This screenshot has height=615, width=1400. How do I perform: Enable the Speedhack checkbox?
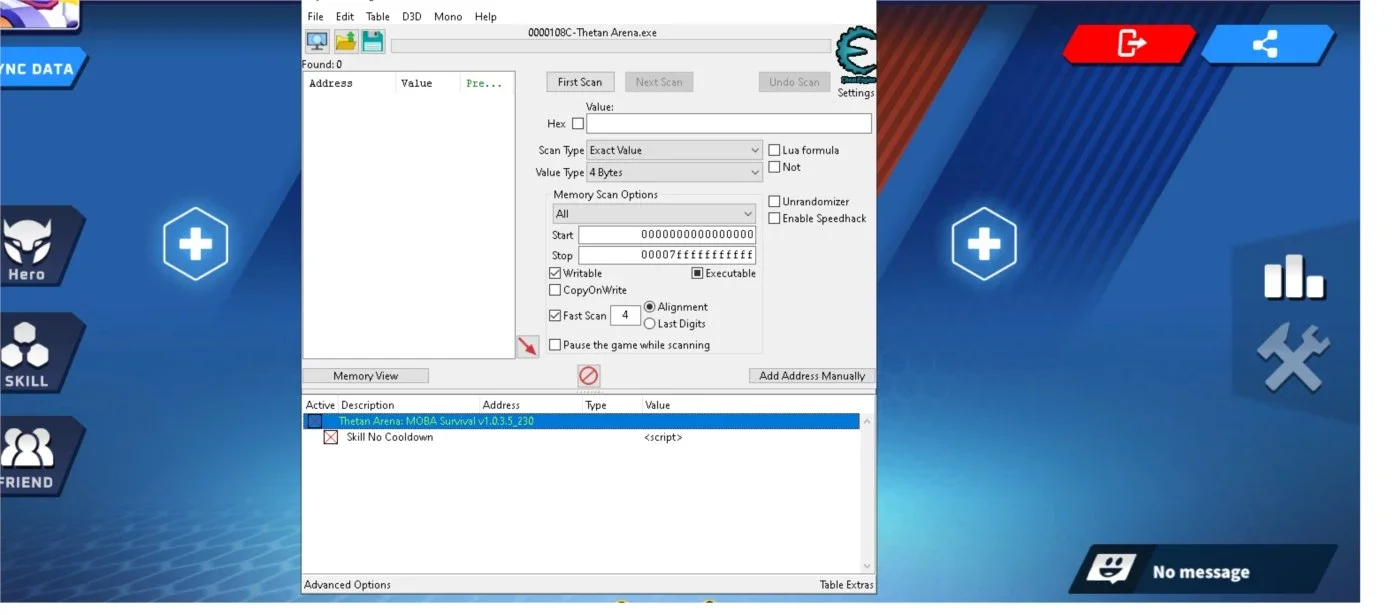point(774,219)
